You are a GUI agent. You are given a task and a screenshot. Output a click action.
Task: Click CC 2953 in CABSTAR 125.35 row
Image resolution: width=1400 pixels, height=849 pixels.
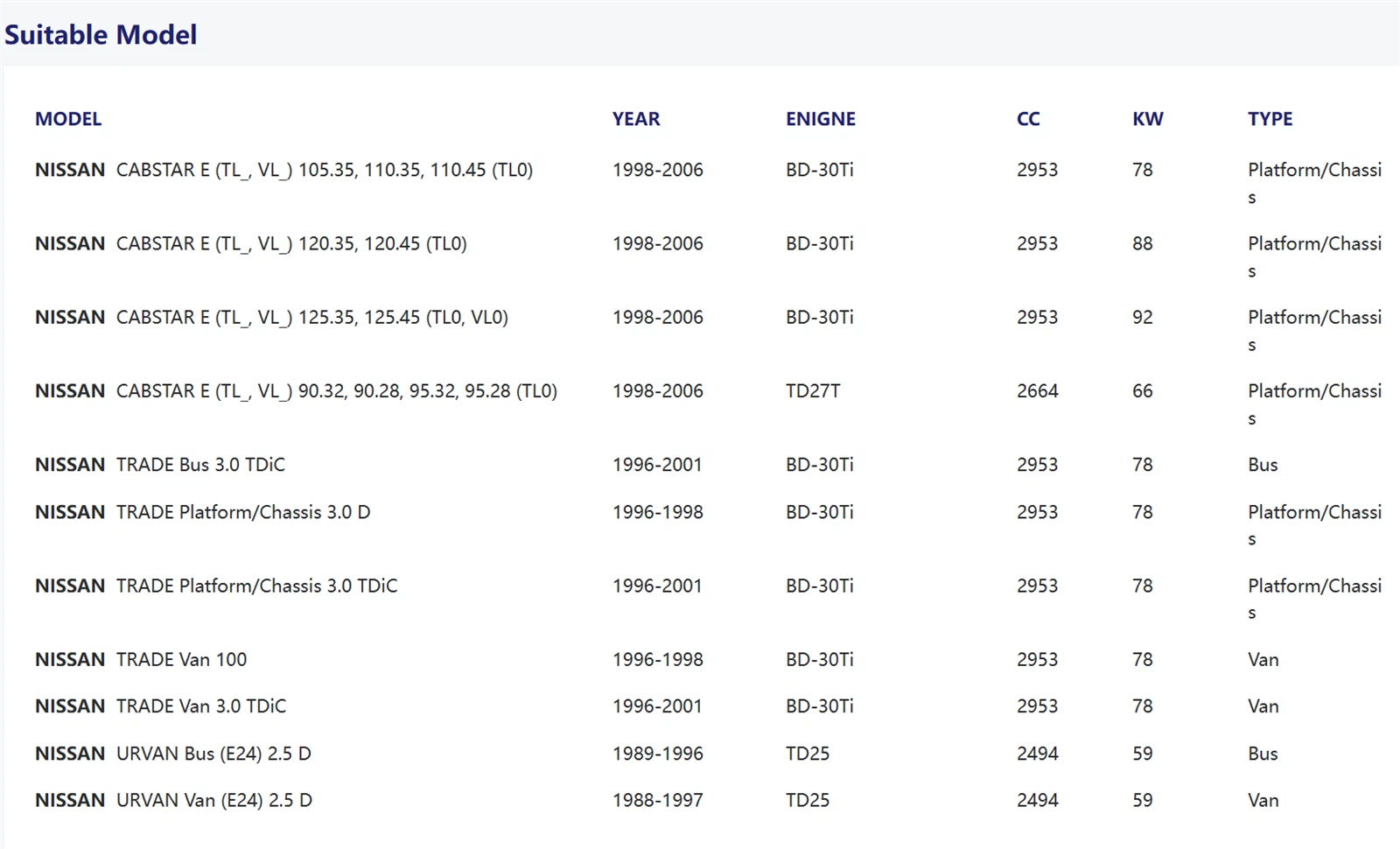(1038, 317)
